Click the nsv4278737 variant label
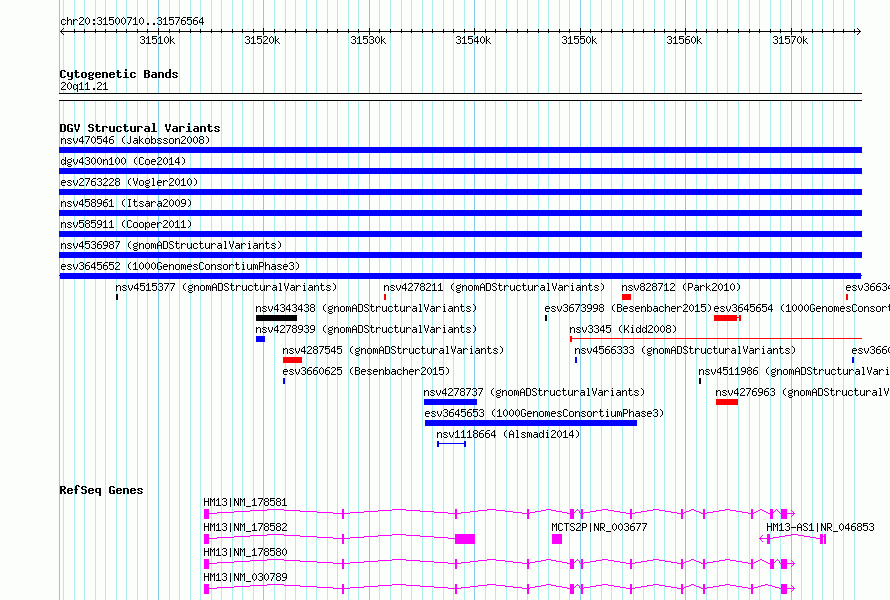The image size is (890, 600). pyautogui.click(x=534, y=392)
